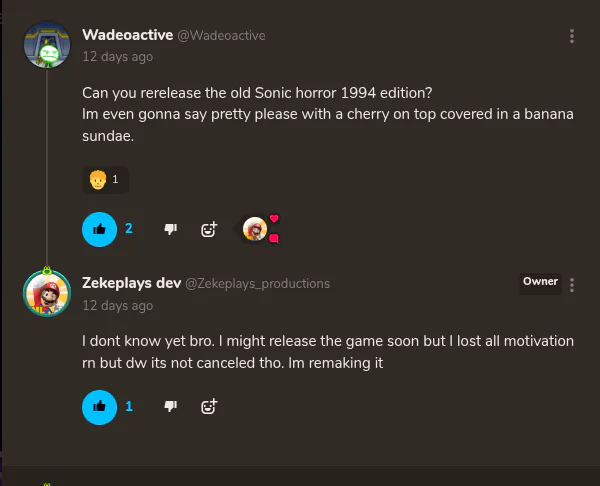
Task: Like Wadeoactive's comment
Action: tap(99, 228)
